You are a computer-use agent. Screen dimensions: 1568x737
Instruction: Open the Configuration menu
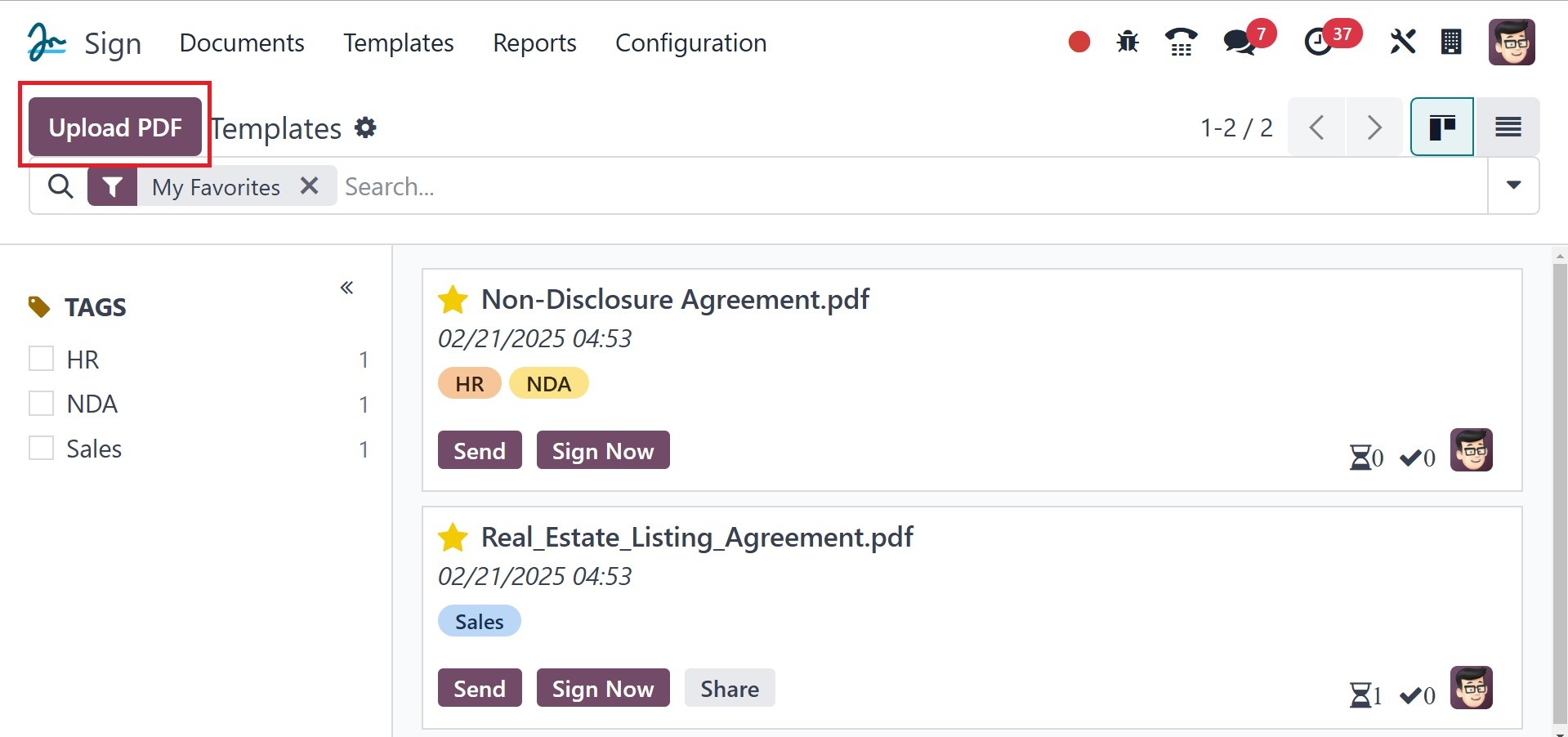(x=690, y=42)
